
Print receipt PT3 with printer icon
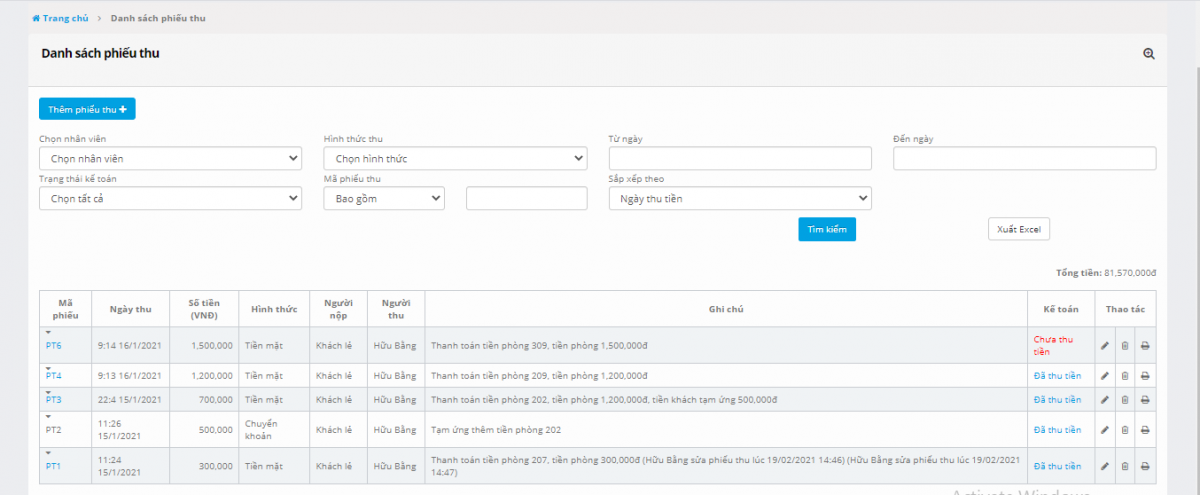1145,400
